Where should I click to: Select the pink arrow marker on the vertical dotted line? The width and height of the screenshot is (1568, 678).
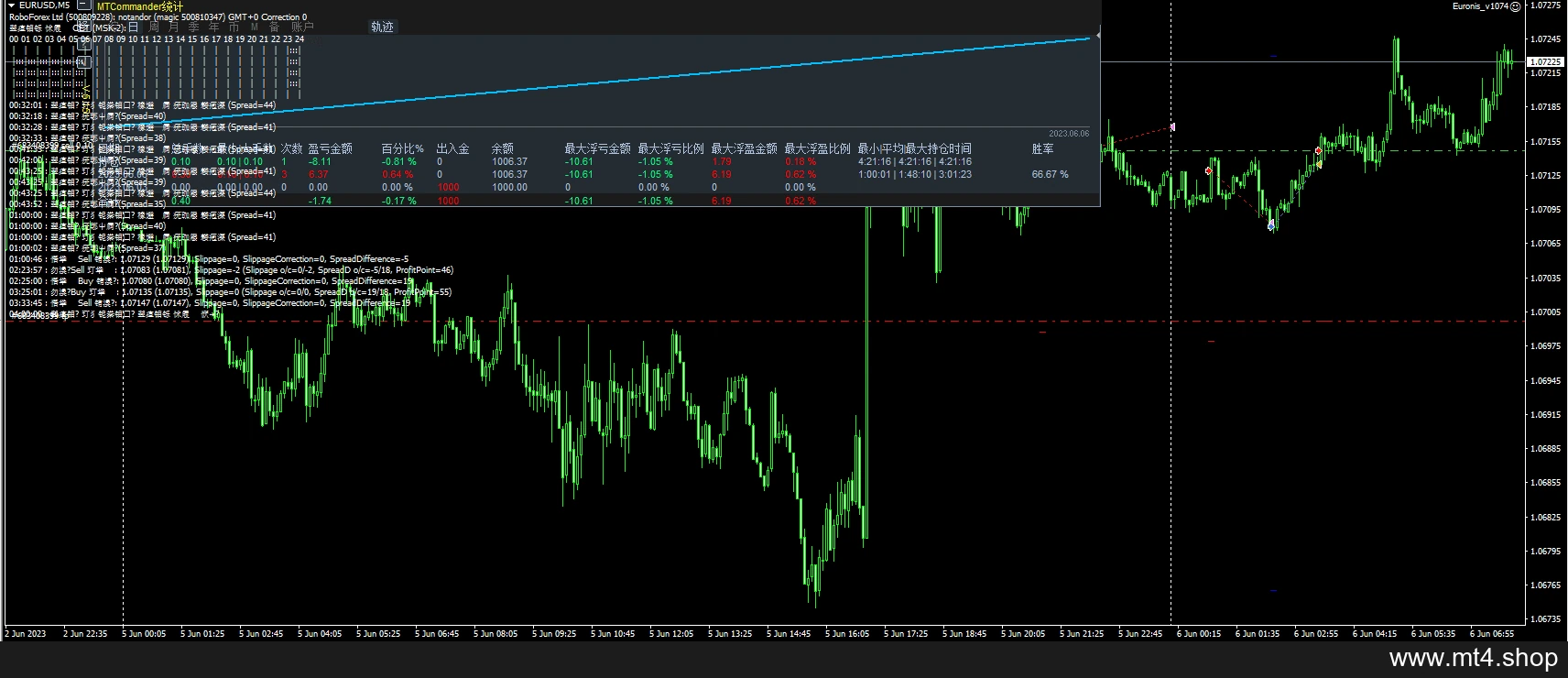pyautogui.click(x=1172, y=127)
